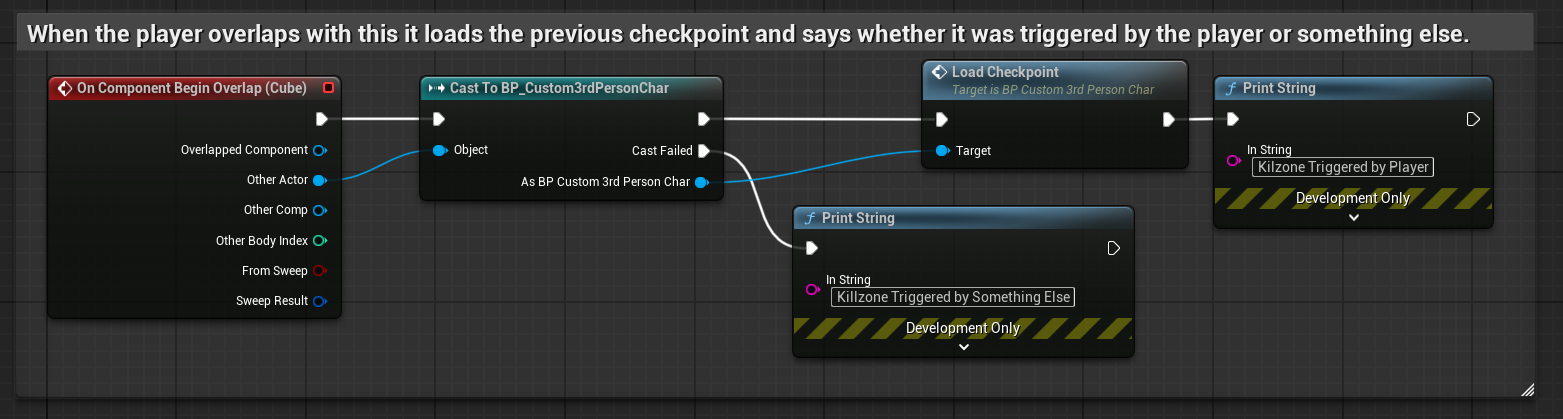
Task: Click the overlap event's exec output pin
Action: pyautogui.click(x=322, y=119)
